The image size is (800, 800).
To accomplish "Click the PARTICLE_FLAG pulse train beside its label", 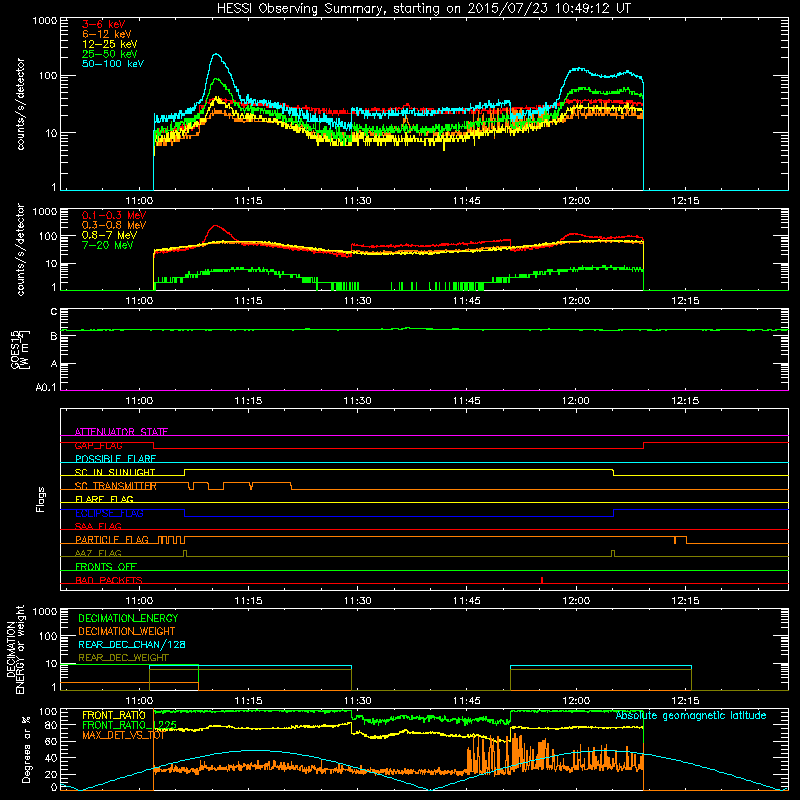I will (170, 539).
